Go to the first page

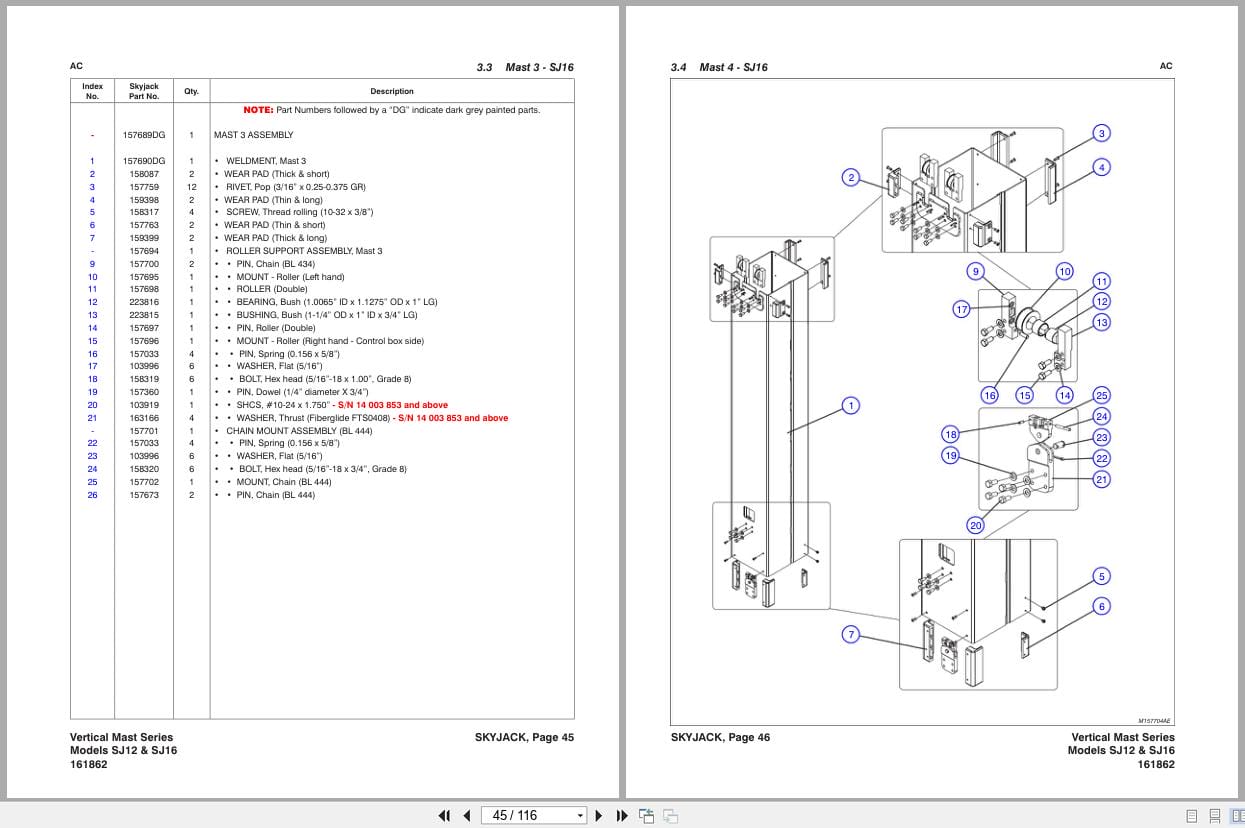coord(445,815)
